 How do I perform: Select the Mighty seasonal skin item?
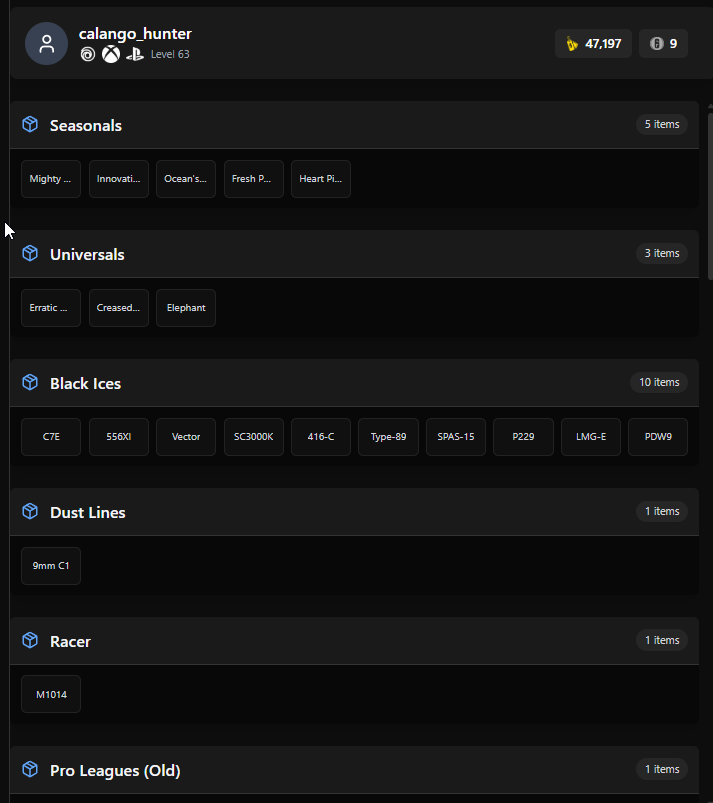click(x=51, y=179)
